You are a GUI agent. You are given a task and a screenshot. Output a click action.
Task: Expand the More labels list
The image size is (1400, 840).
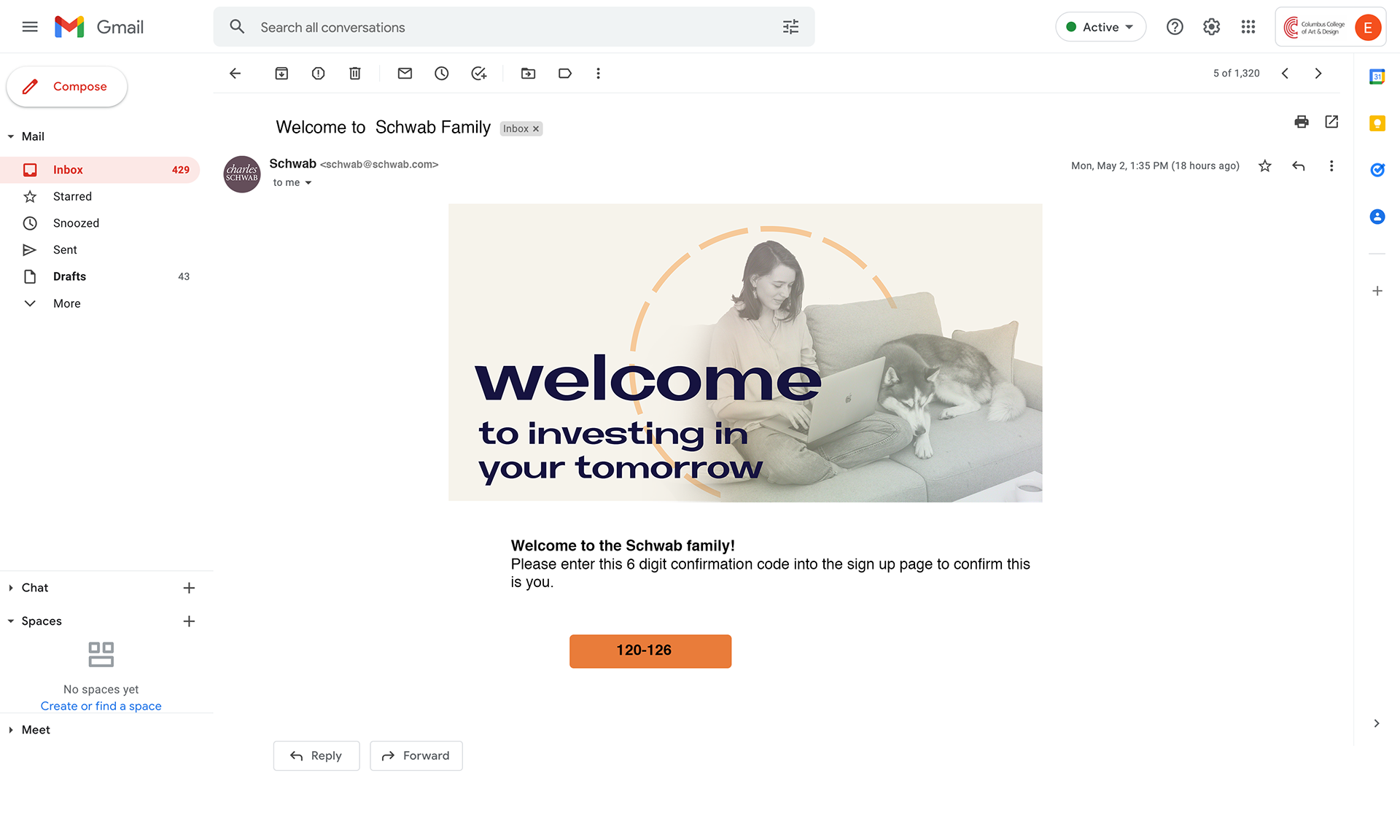[66, 303]
